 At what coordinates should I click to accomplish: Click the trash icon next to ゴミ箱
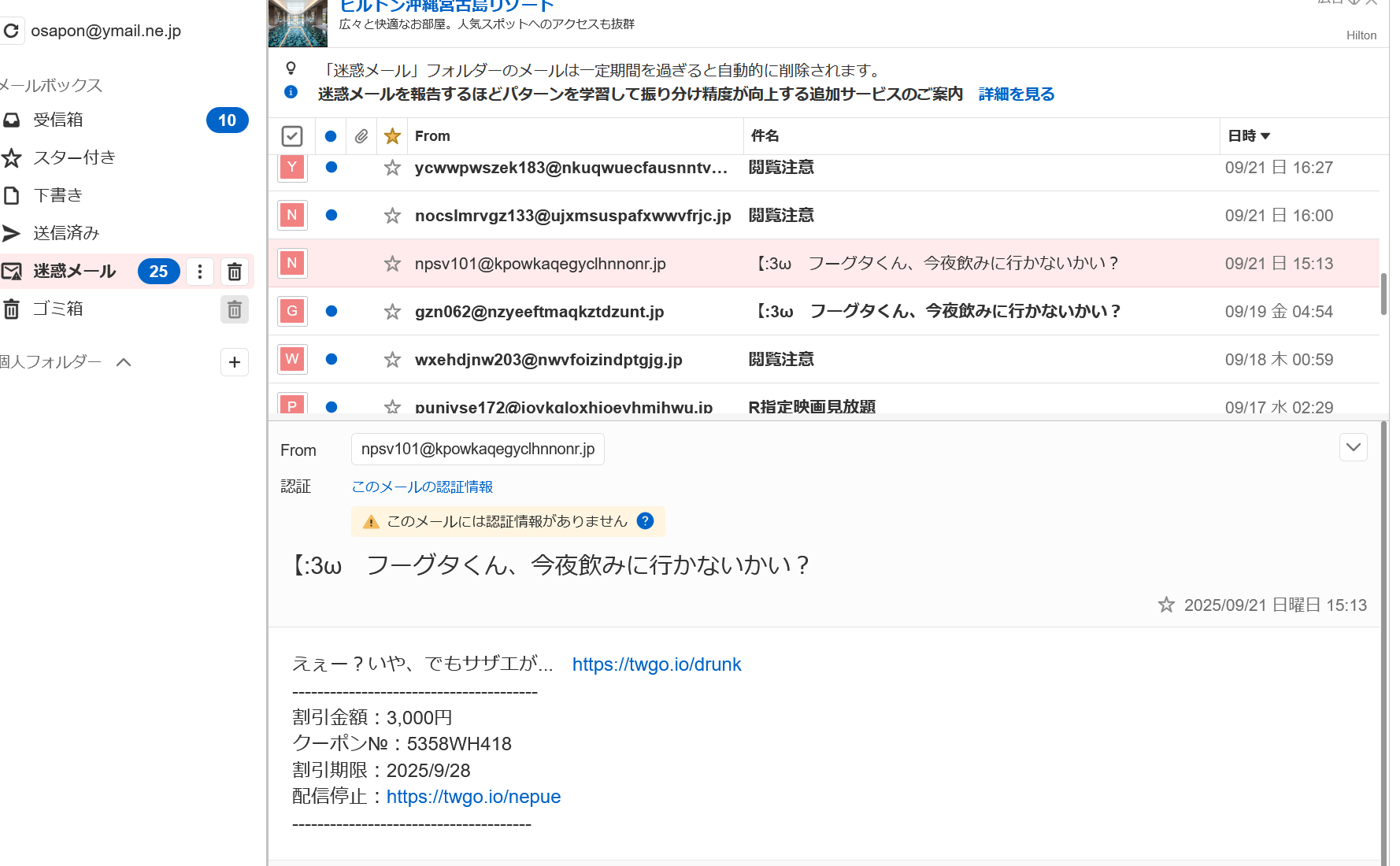click(234, 309)
